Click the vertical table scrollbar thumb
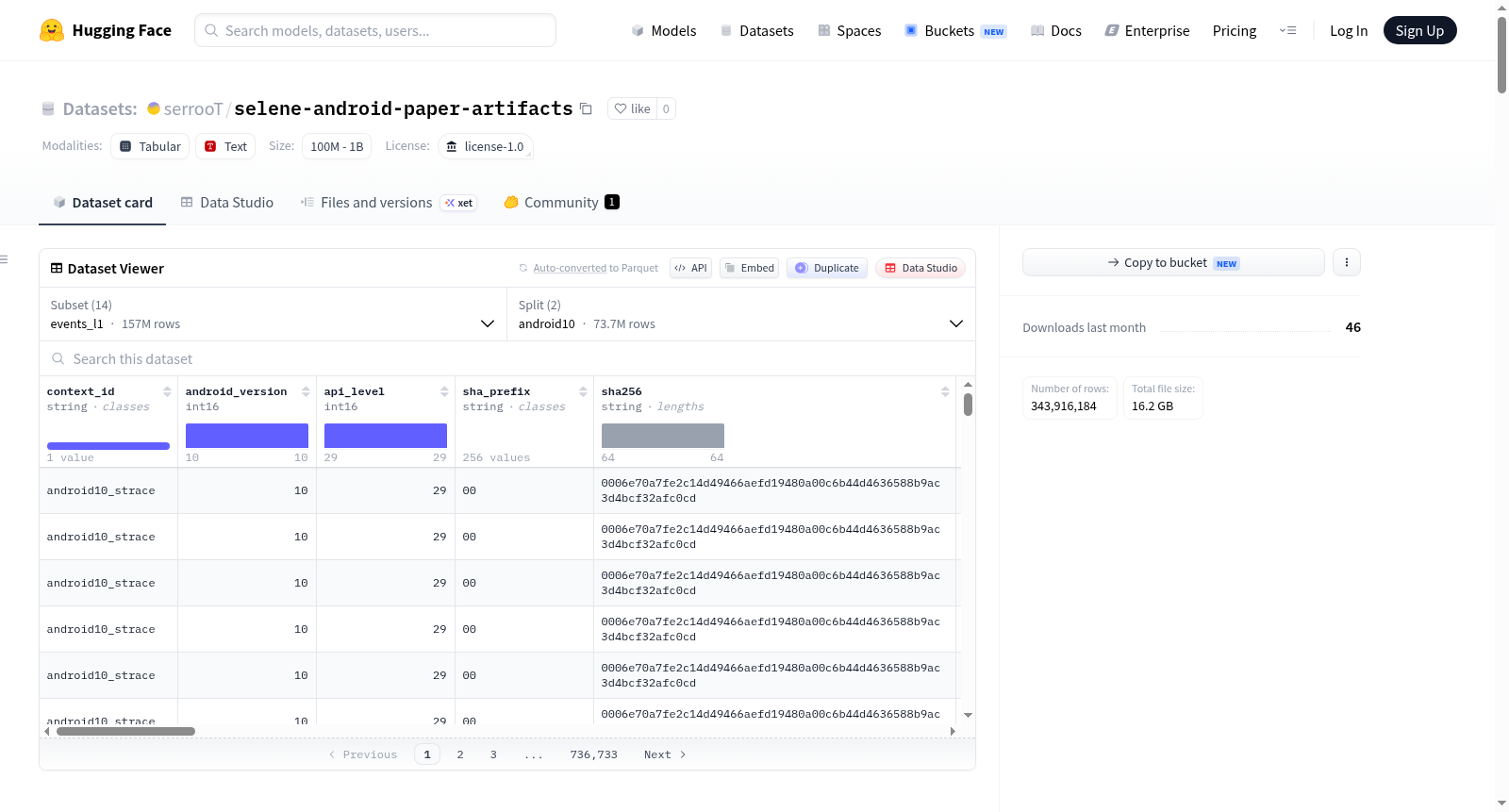The height and width of the screenshot is (812, 1509). [968, 405]
